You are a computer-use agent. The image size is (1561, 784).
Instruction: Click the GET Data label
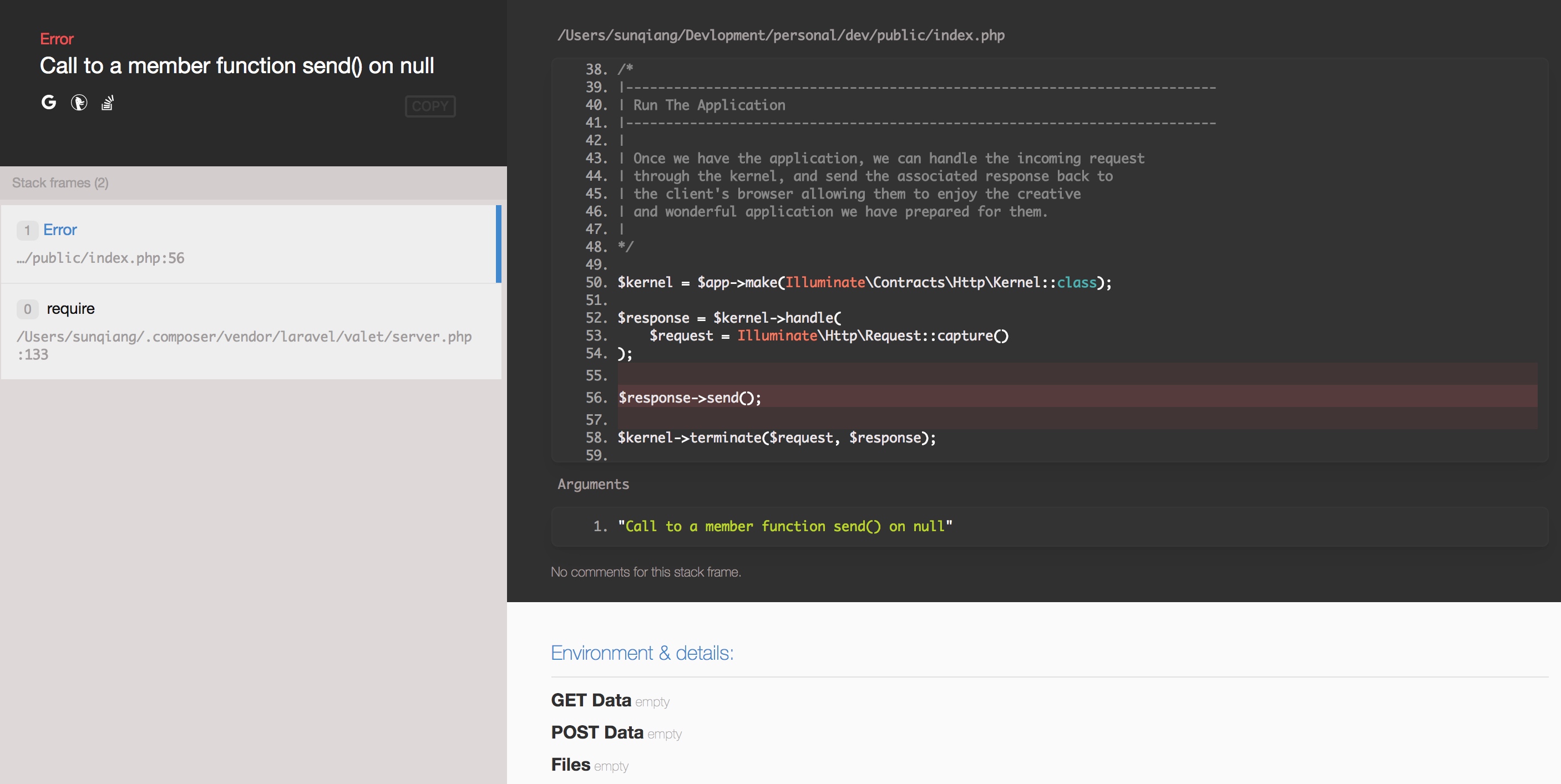591,700
